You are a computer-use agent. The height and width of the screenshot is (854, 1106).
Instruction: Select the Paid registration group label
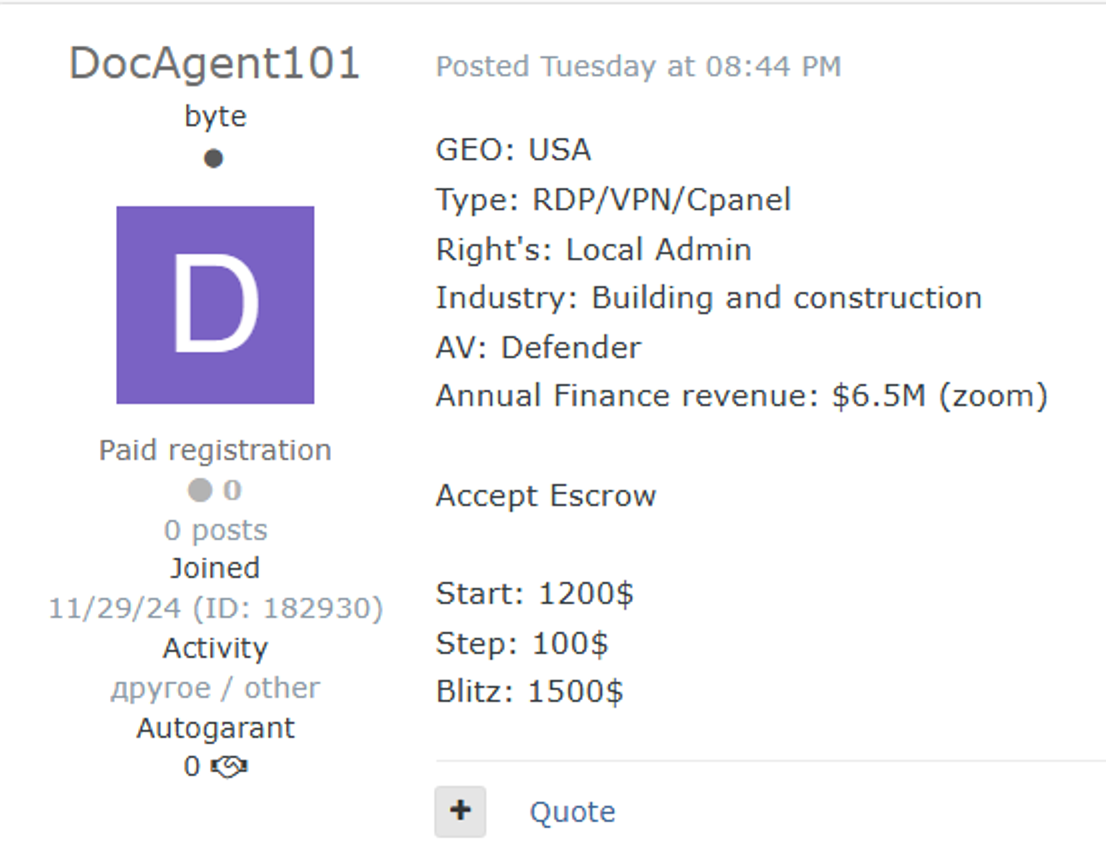click(x=215, y=450)
